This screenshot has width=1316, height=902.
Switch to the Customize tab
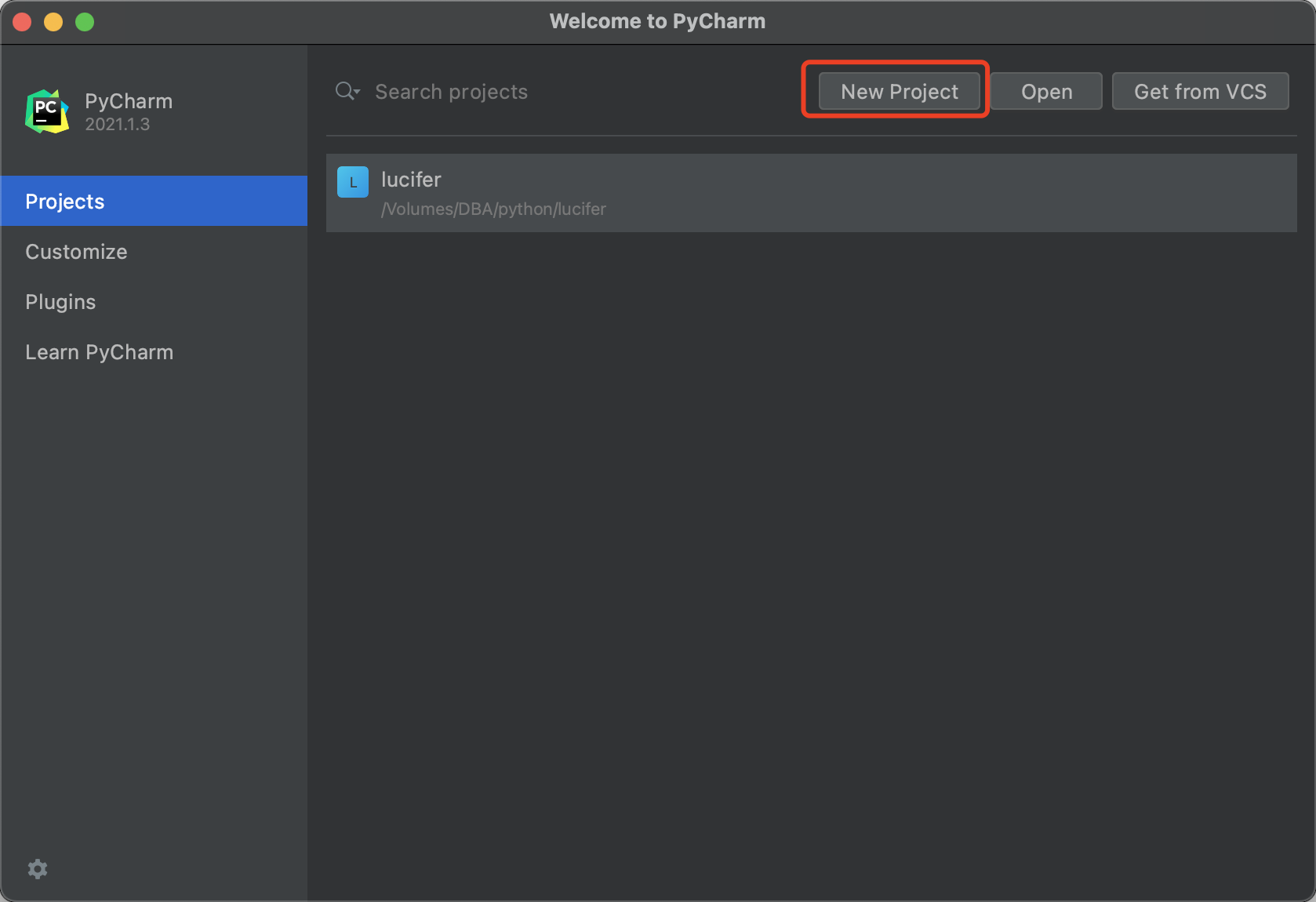tap(154, 251)
